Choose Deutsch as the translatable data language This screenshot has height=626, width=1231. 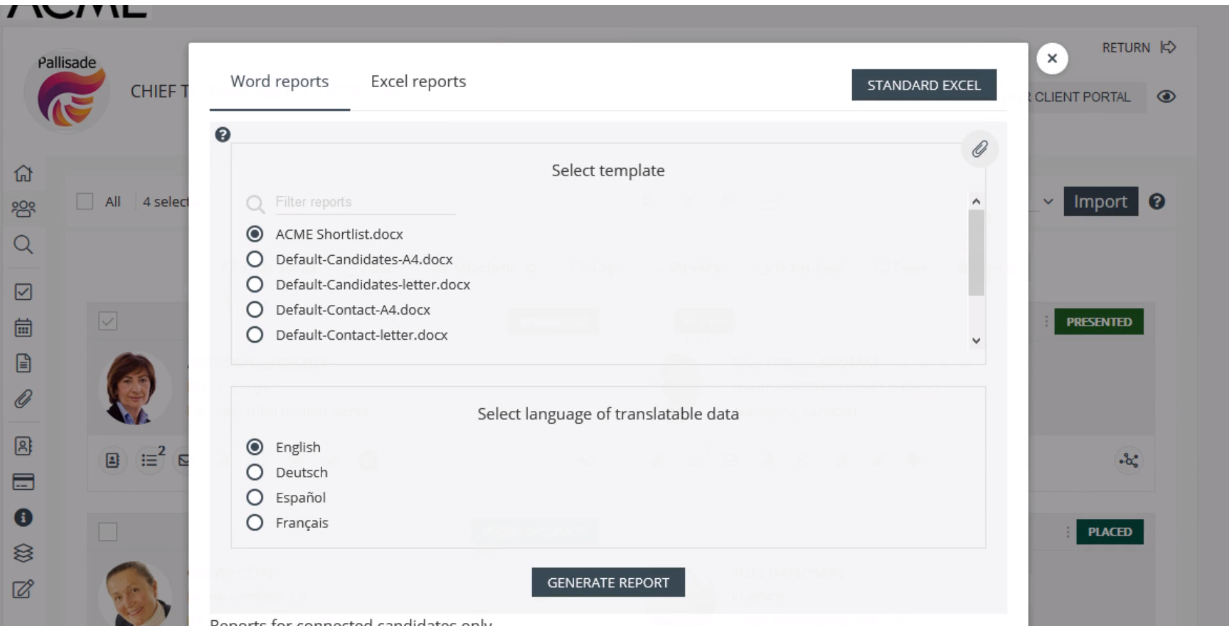(258, 472)
